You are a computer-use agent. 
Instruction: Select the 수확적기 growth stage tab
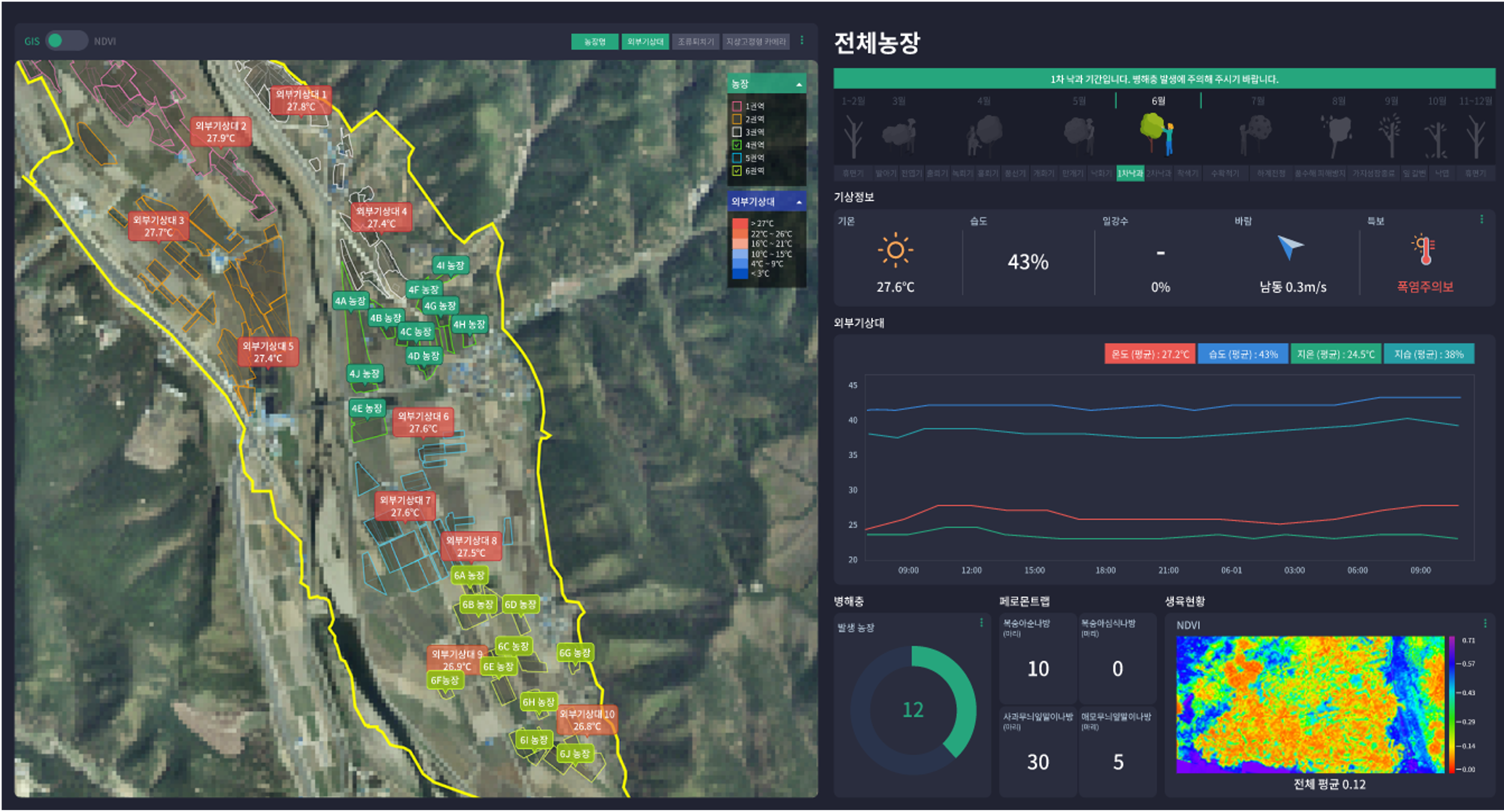(x=1224, y=173)
